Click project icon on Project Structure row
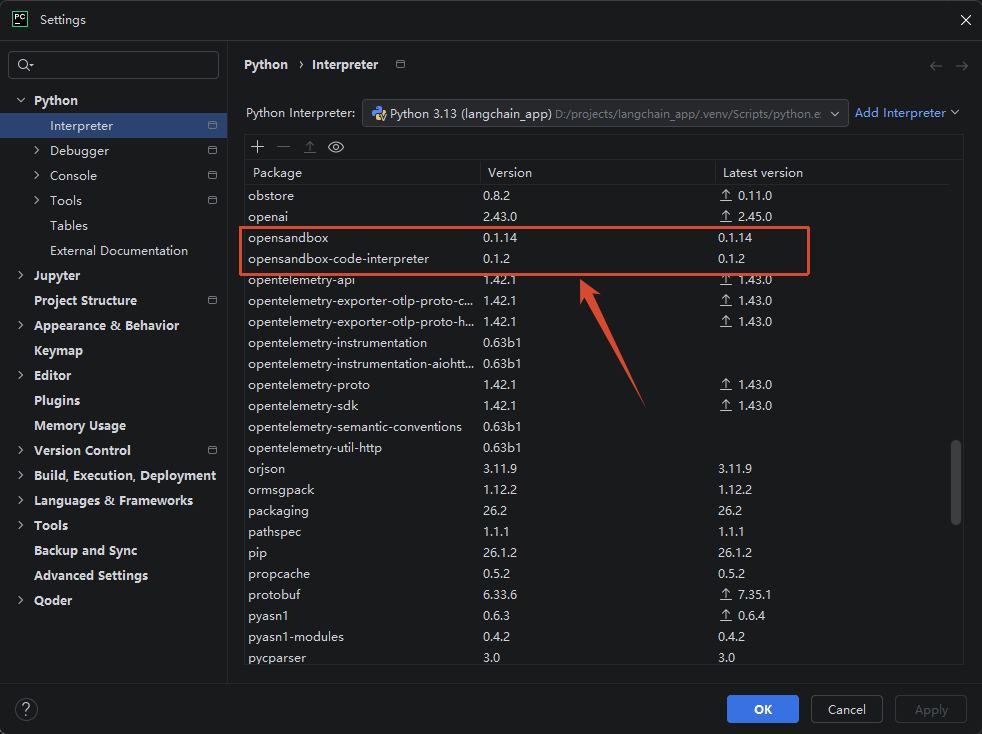The image size is (982, 734). (212, 301)
